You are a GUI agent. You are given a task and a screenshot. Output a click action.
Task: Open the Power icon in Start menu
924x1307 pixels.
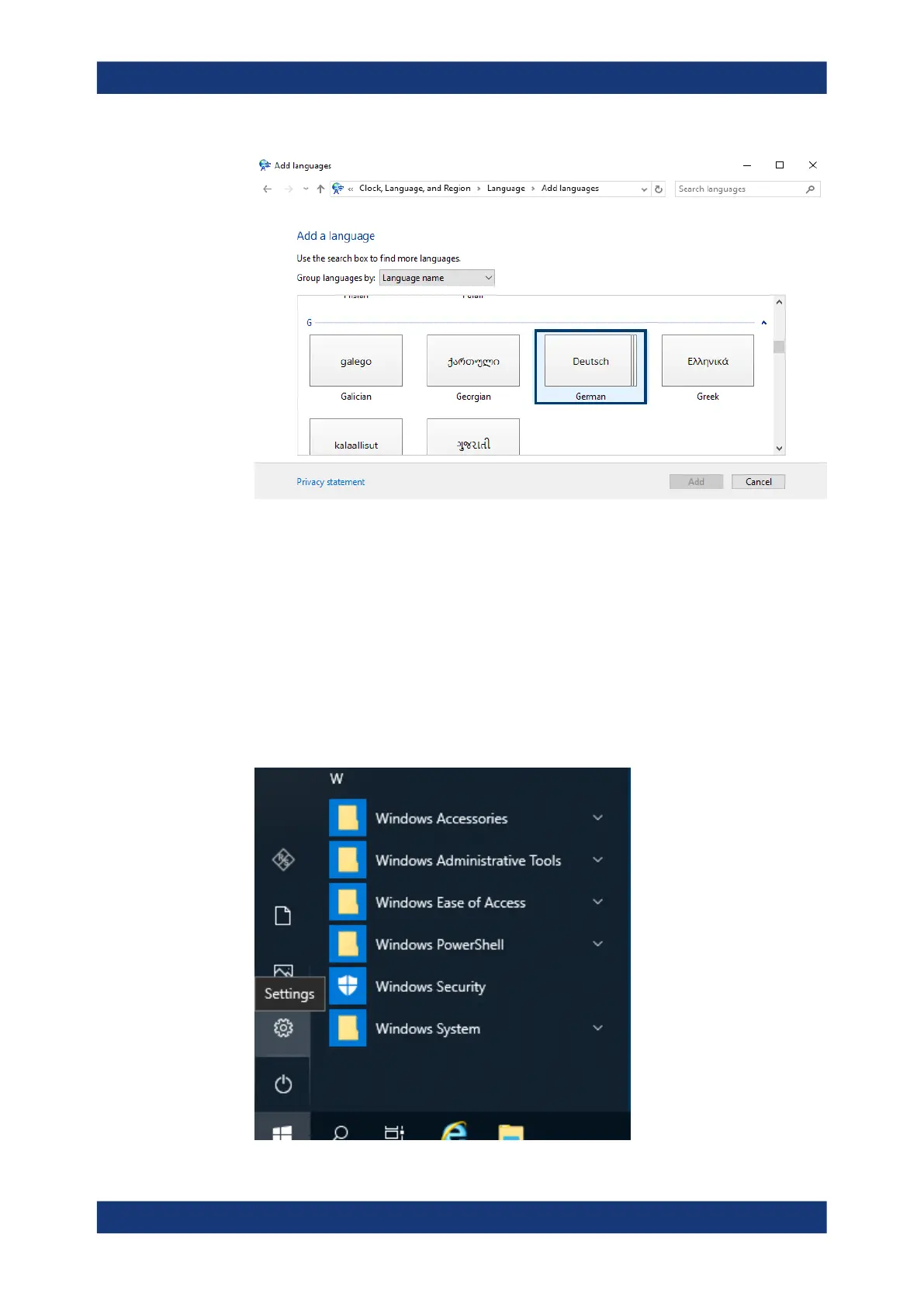(x=283, y=1084)
